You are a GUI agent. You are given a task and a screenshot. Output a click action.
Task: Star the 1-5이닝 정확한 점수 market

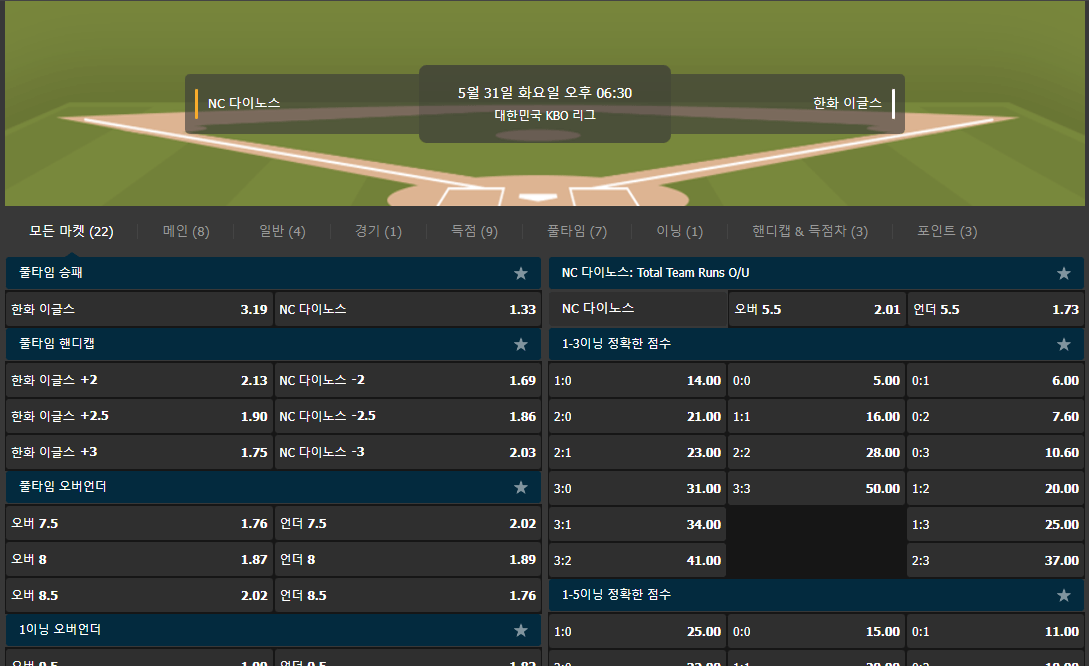click(1063, 595)
